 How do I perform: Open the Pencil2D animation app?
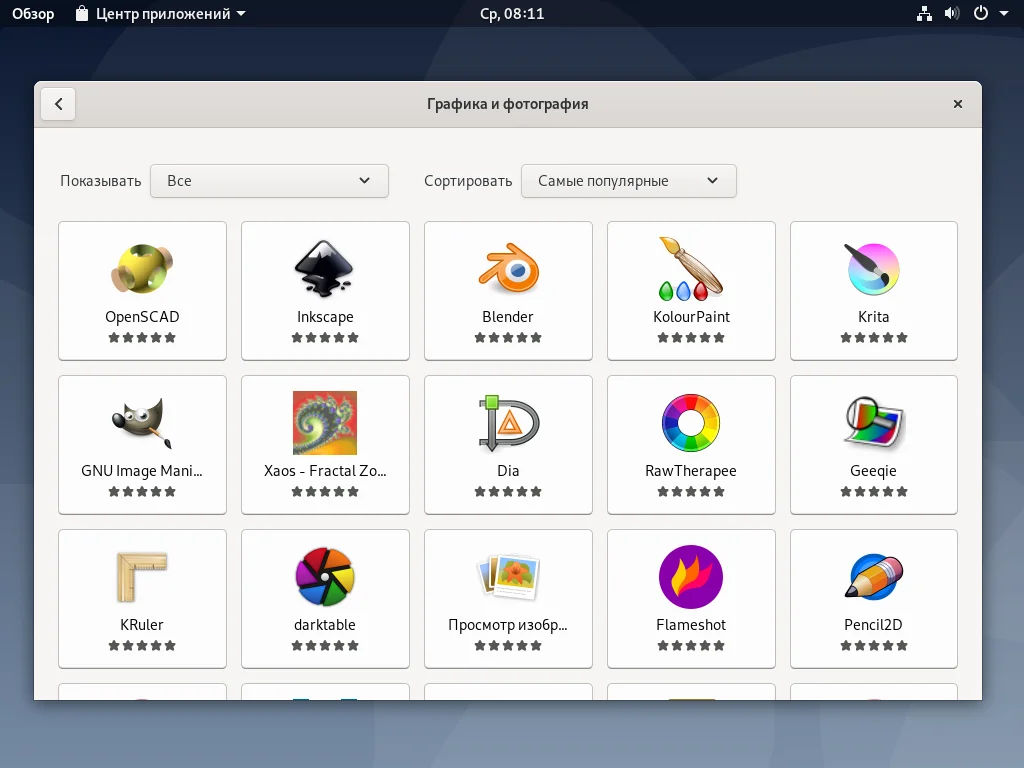click(x=874, y=598)
